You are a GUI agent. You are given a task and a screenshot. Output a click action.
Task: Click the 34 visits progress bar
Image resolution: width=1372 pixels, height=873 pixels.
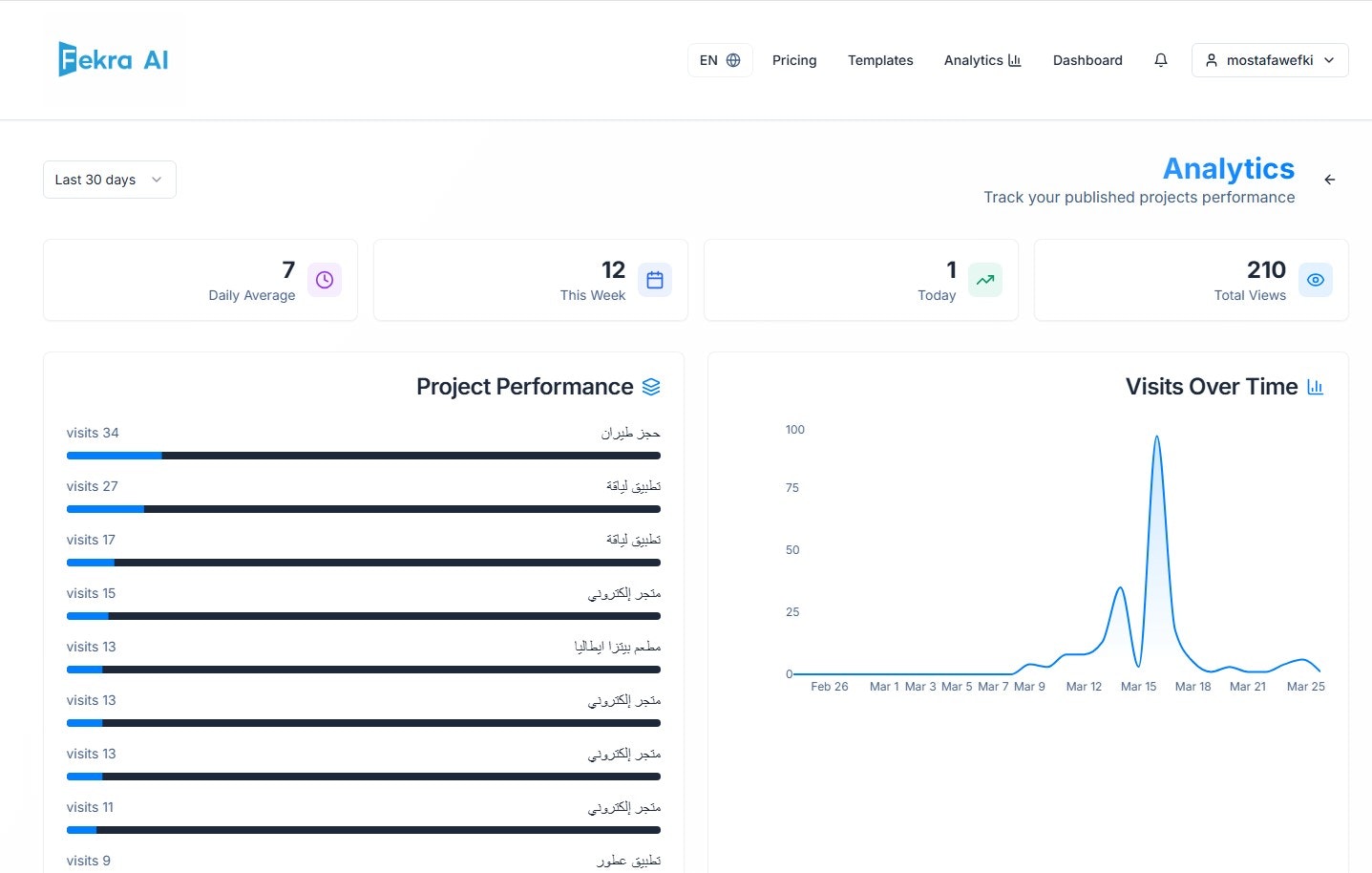click(364, 456)
